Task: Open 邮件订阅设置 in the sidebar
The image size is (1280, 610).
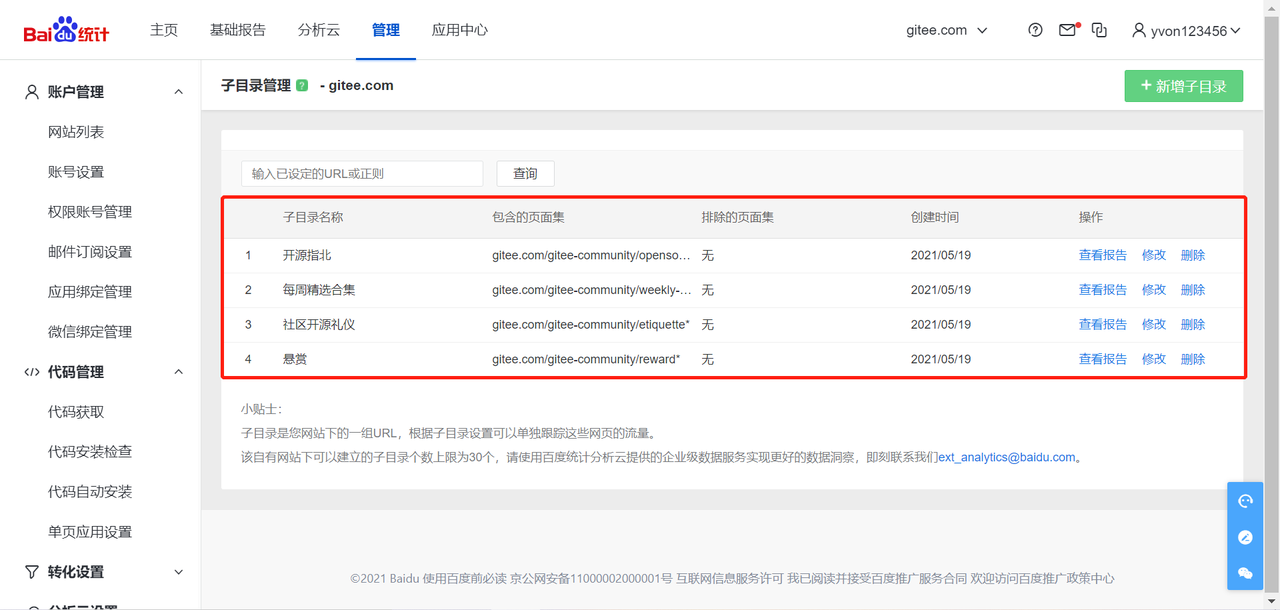Action: coord(90,252)
